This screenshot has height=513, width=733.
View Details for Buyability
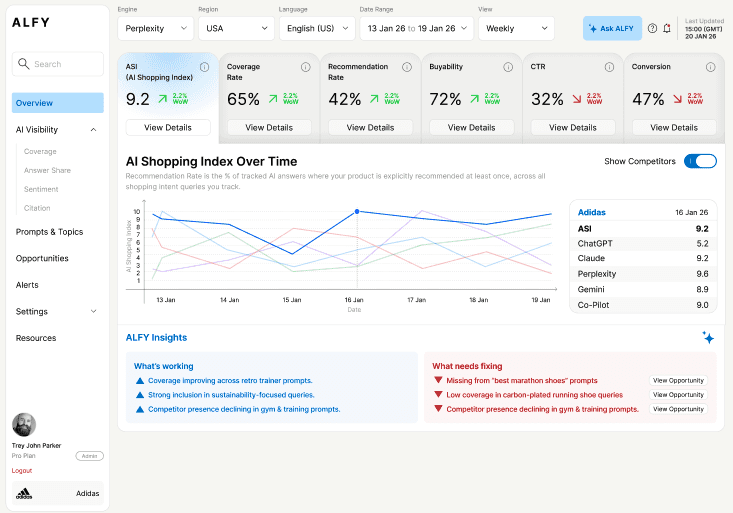tap(472, 128)
